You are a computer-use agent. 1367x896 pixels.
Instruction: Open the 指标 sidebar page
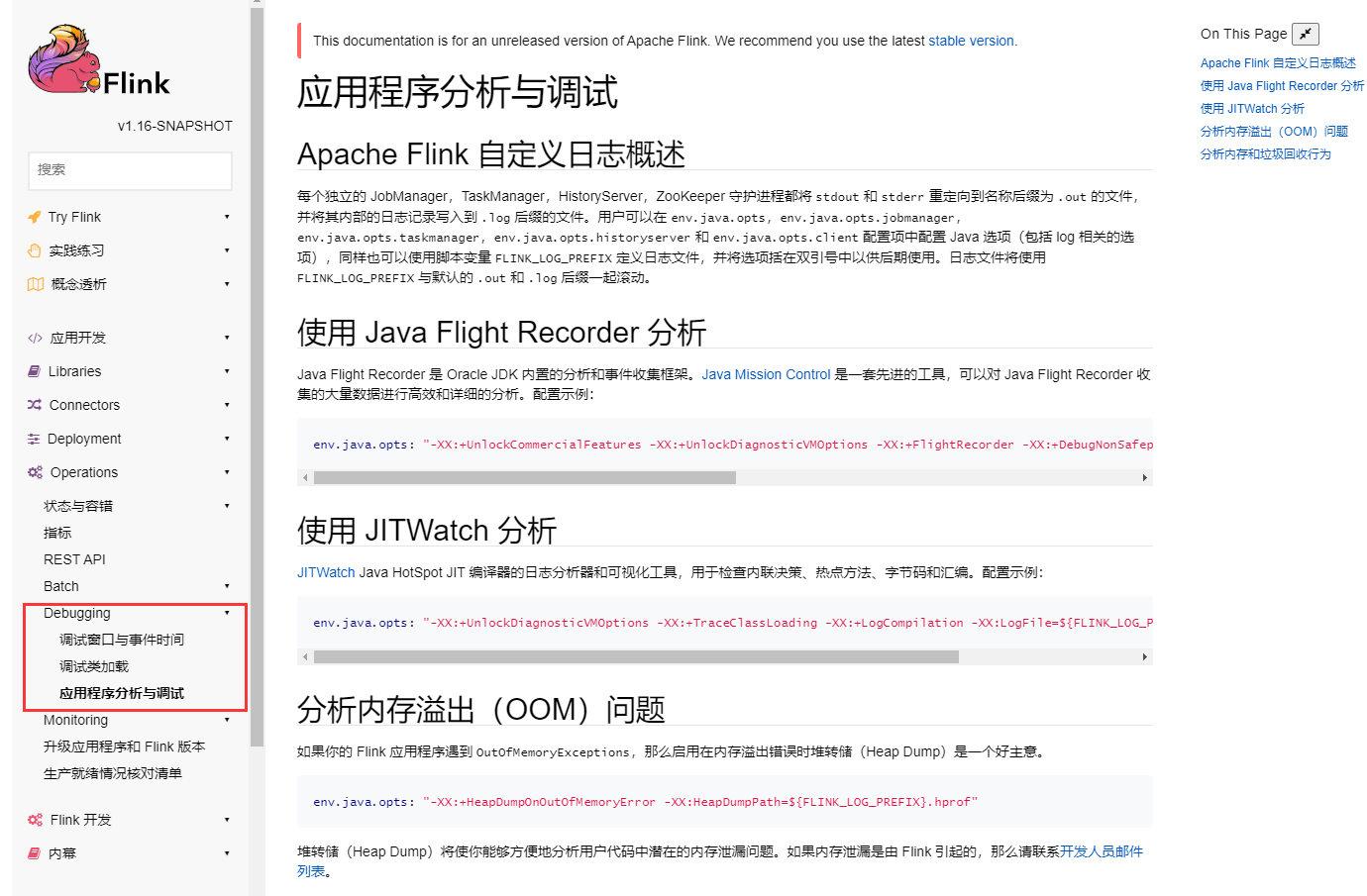(57, 533)
